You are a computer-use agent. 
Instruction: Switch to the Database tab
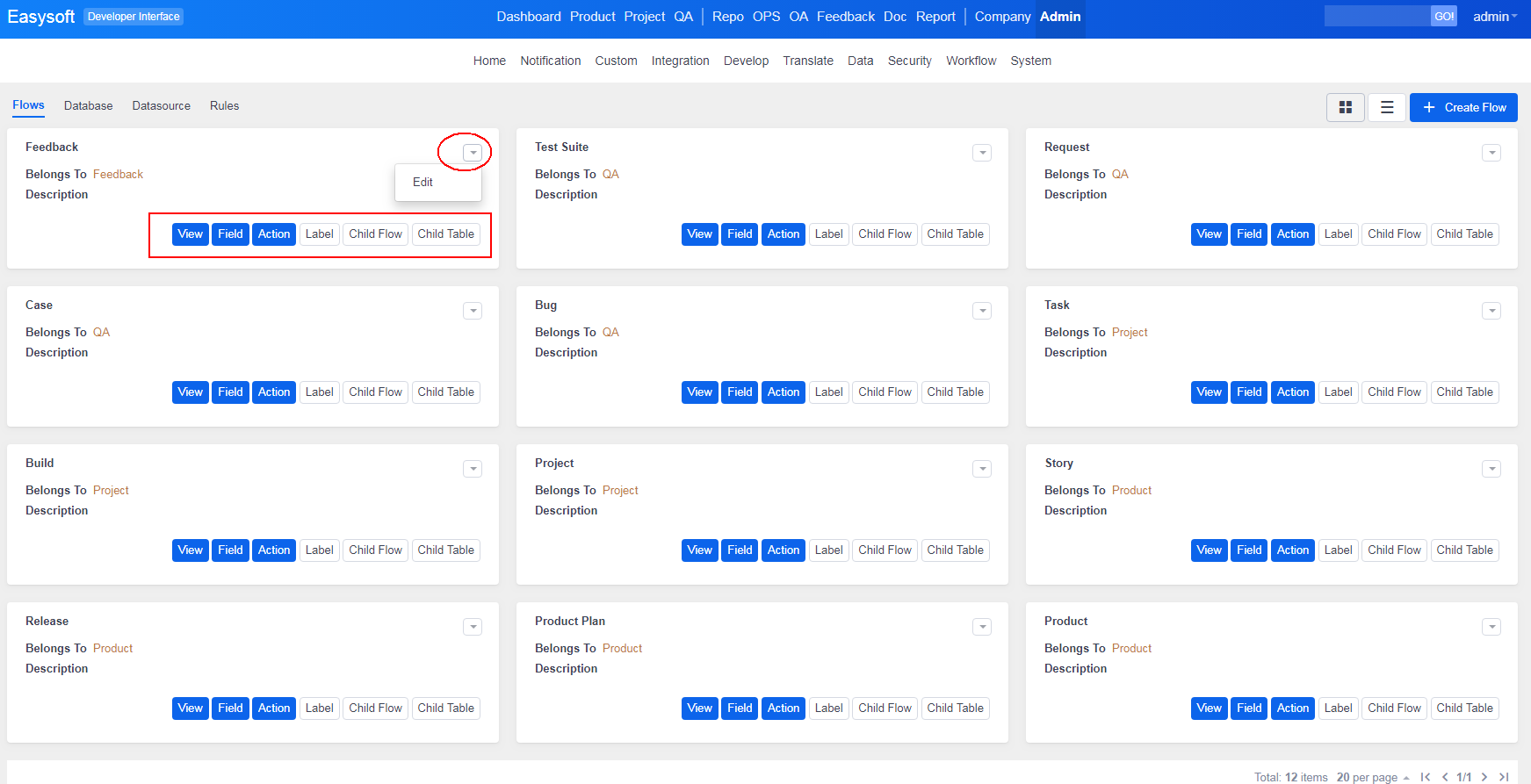click(88, 106)
